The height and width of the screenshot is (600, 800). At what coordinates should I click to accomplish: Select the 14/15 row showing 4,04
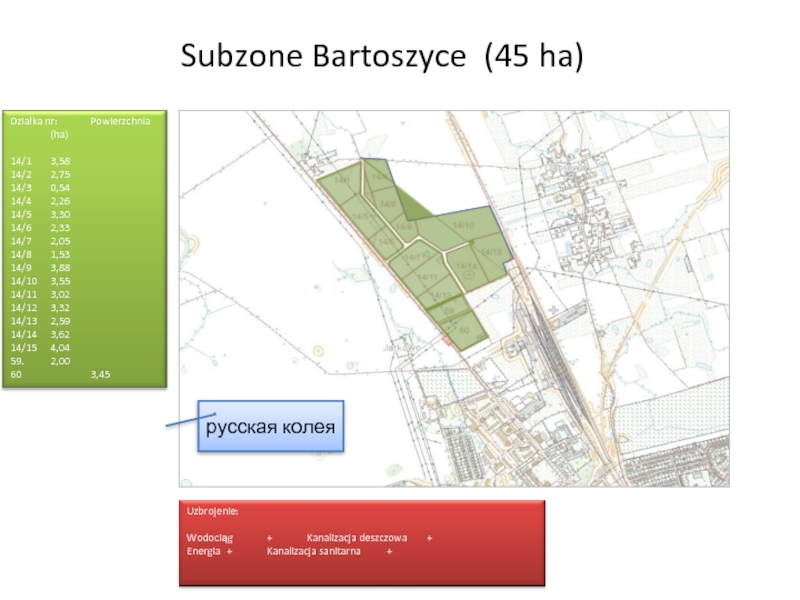[40, 348]
